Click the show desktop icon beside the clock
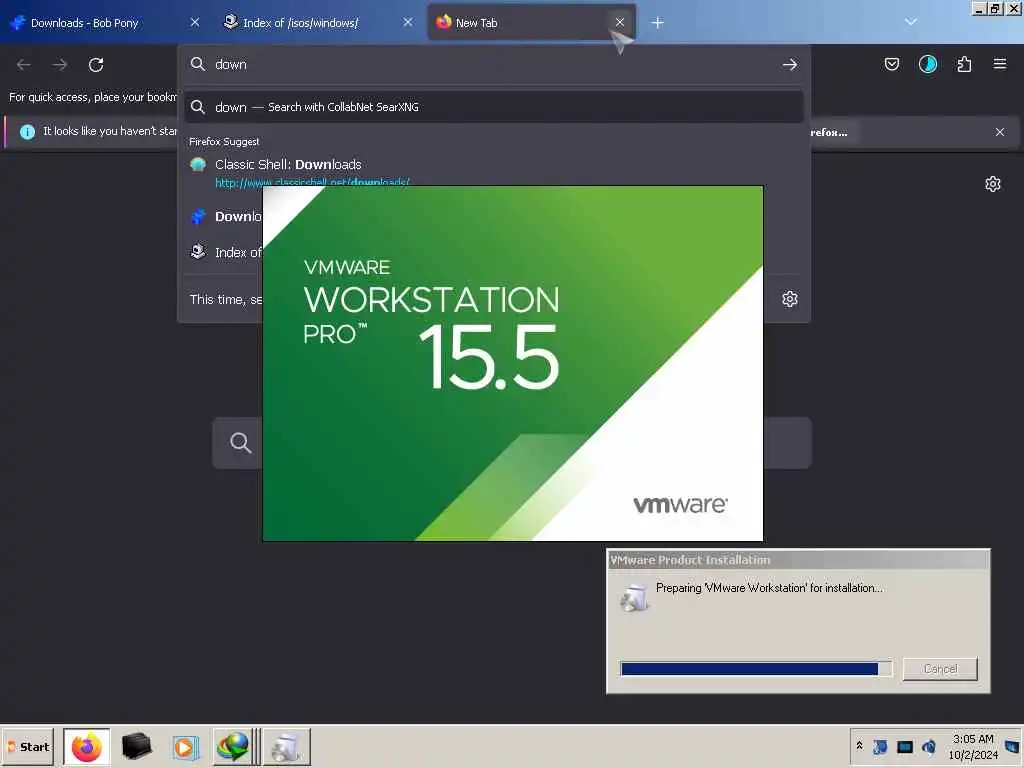The height and width of the screenshot is (768, 1024). (x=1013, y=746)
